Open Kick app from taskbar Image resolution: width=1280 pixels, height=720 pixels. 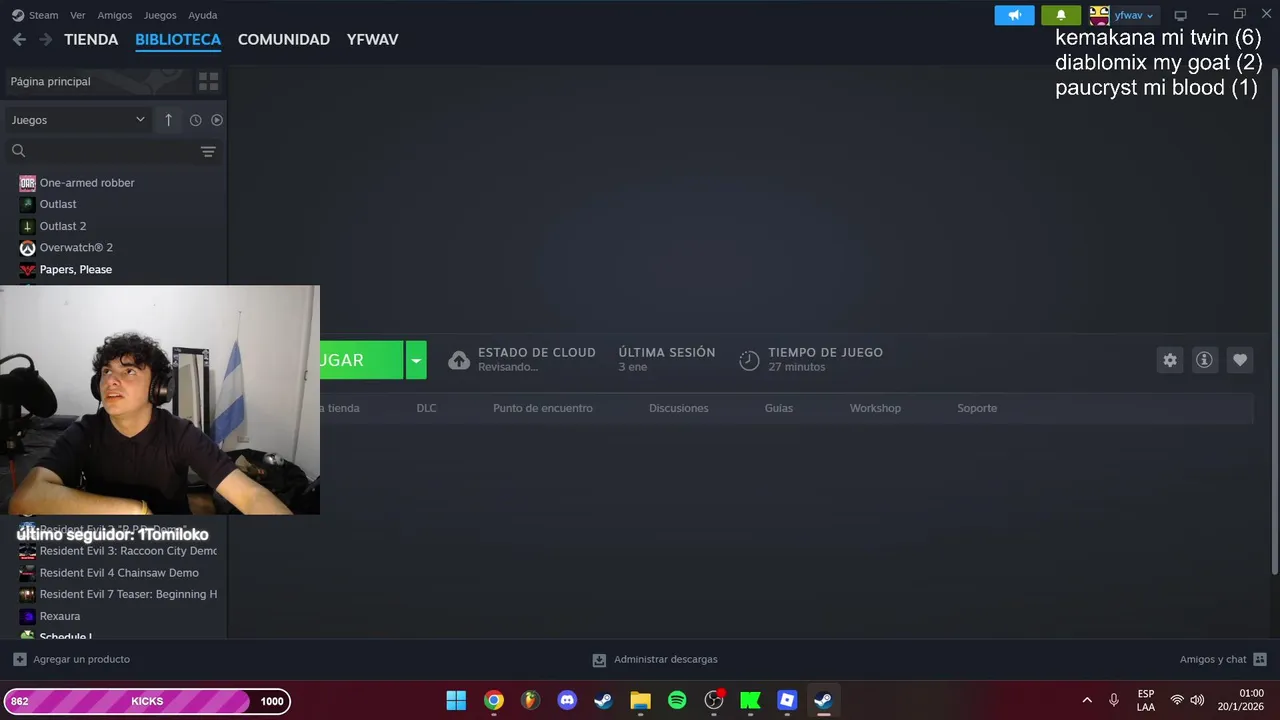(x=750, y=700)
